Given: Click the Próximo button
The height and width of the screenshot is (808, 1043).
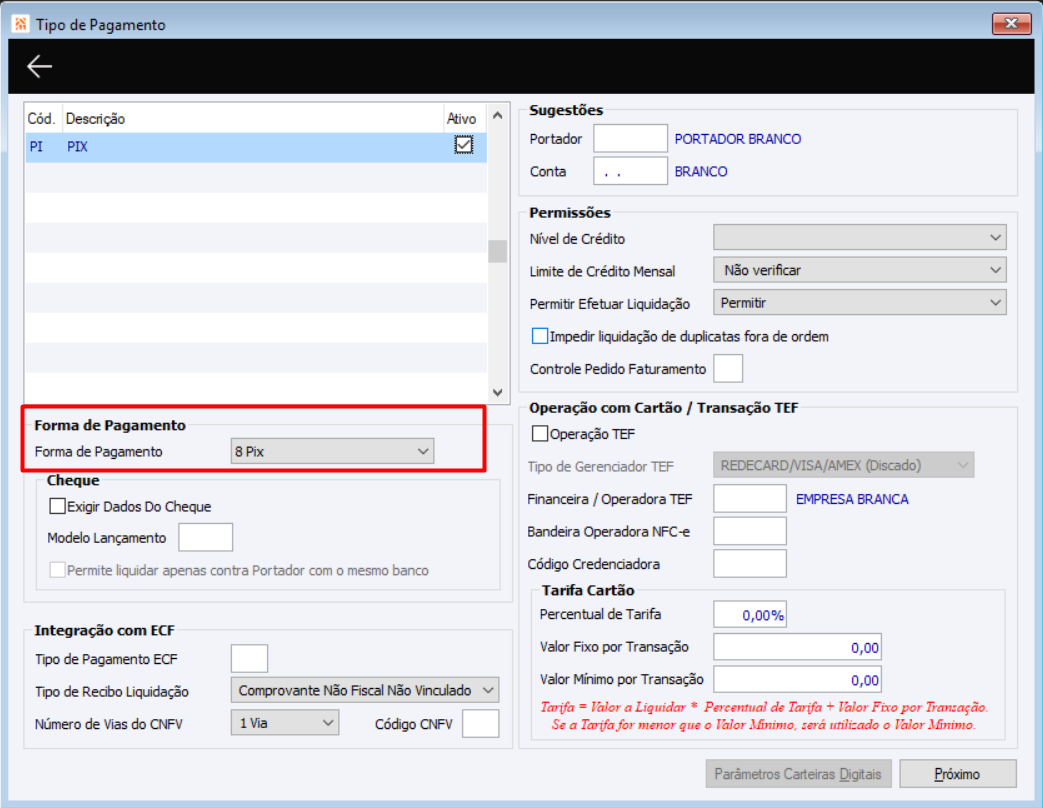Looking at the screenshot, I should point(957,774).
